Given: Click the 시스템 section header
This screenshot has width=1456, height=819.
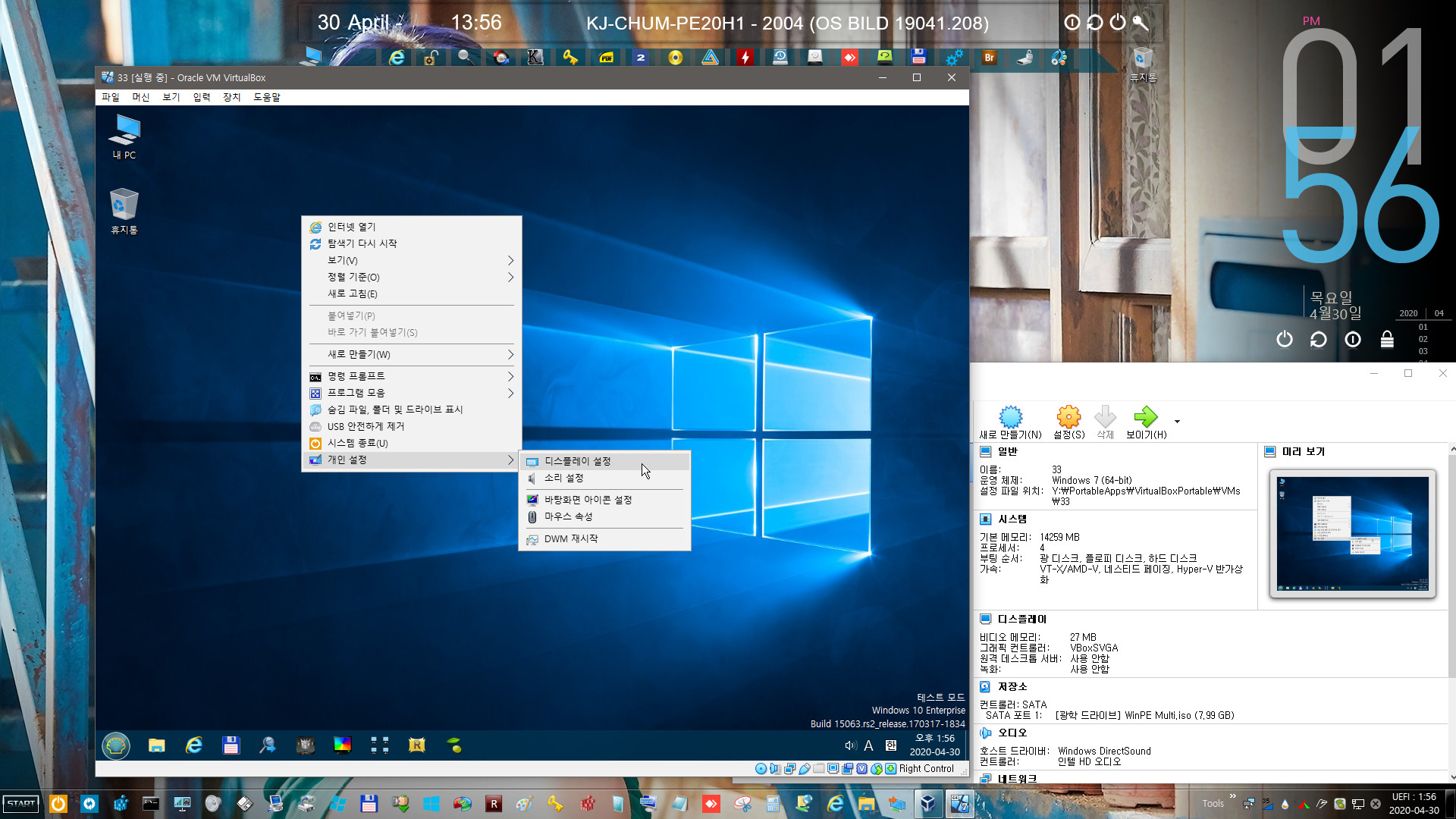Looking at the screenshot, I should tap(1003, 519).
